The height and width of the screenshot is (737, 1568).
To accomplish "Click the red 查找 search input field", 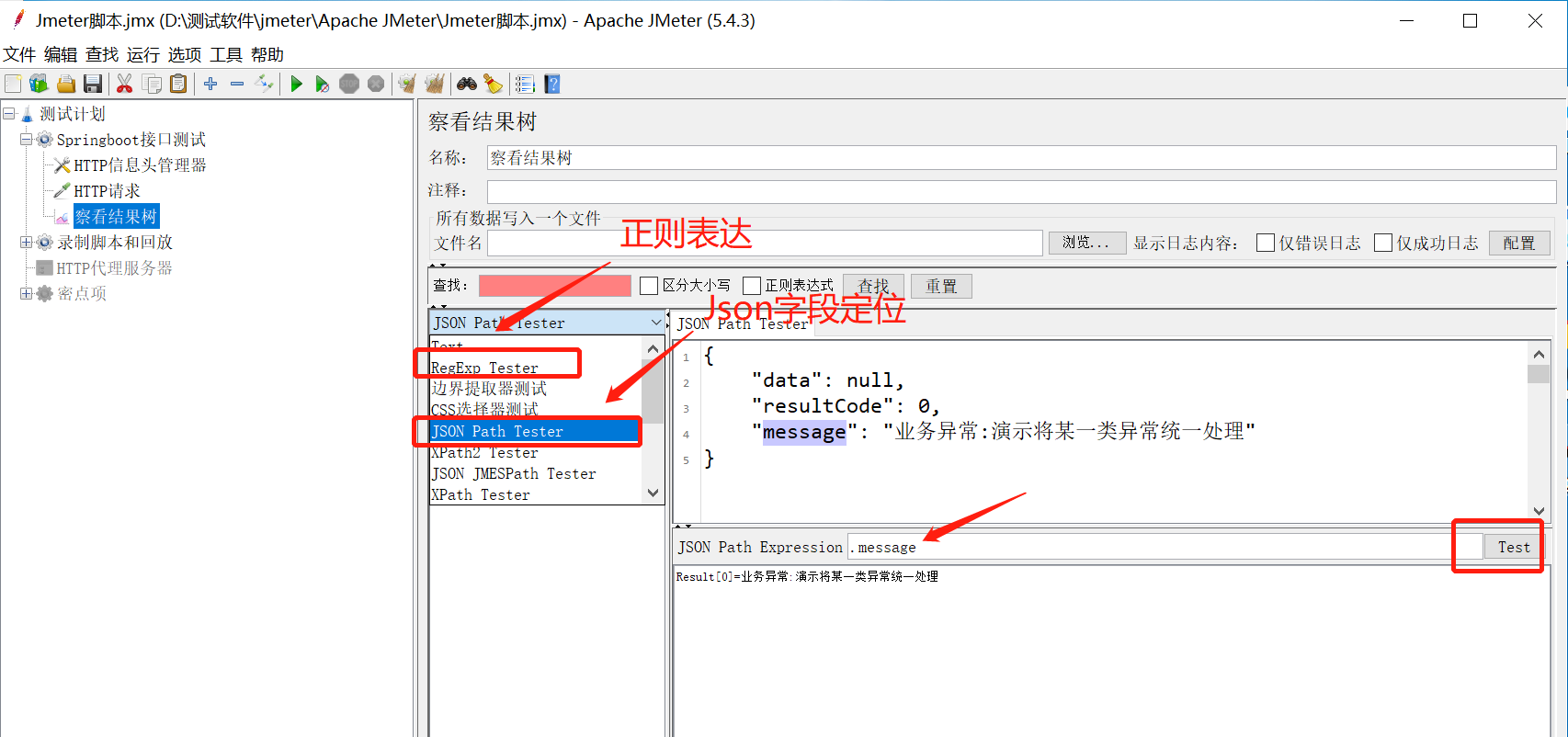I will click(x=555, y=286).
